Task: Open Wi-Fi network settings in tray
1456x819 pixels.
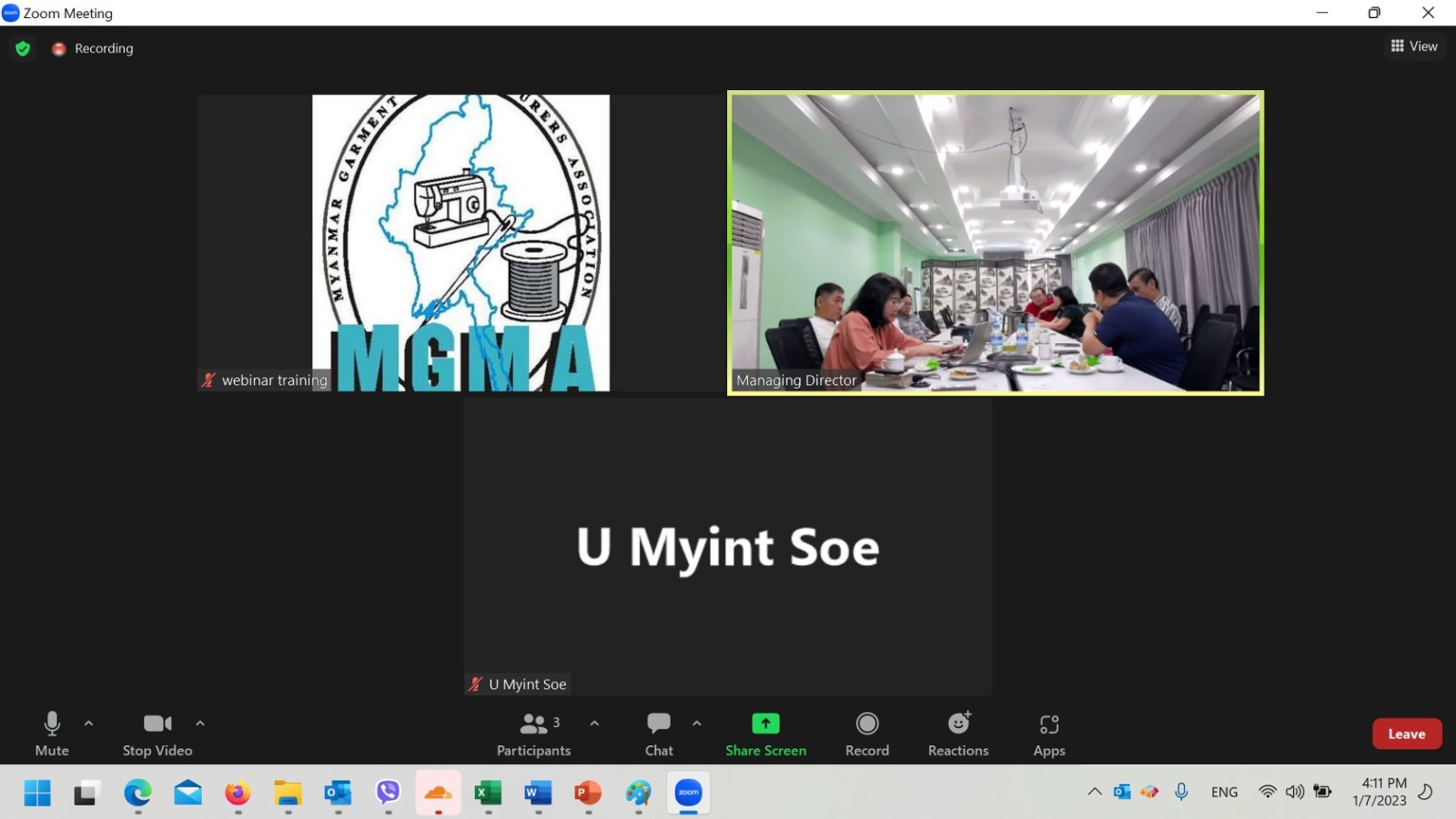Action: [x=1267, y=792]
